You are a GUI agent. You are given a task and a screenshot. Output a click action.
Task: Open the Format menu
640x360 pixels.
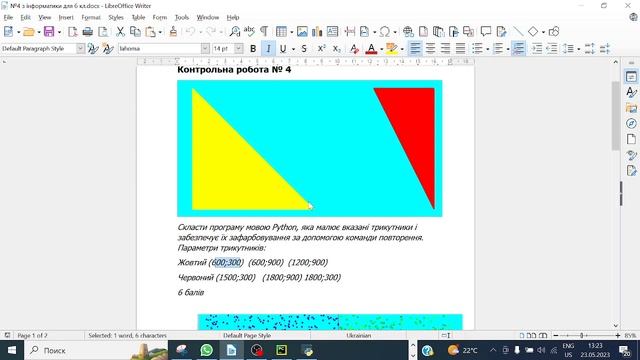tap(91, 18)
